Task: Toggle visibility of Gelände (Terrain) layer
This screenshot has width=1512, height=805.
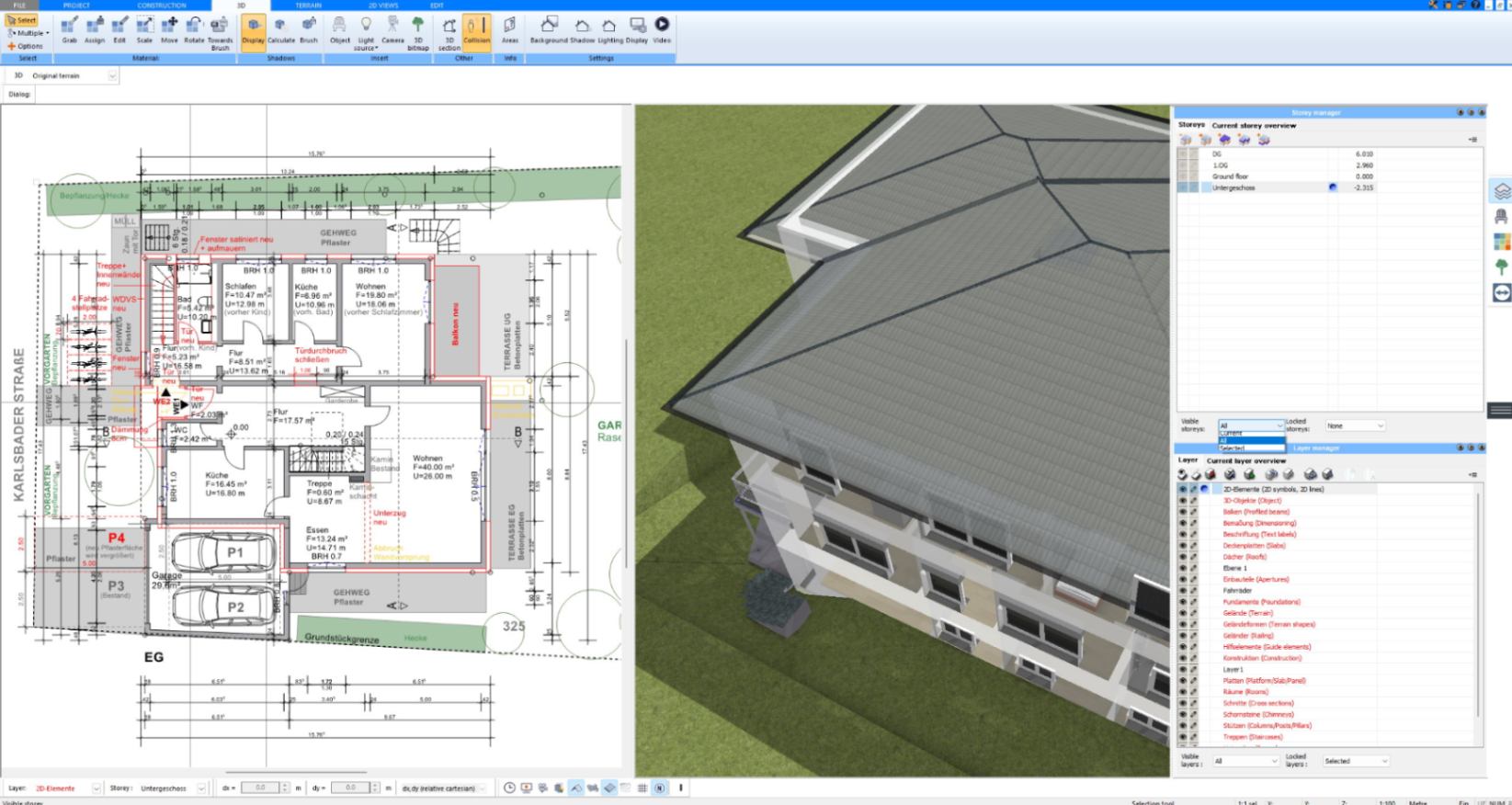Action: pos(1183,613)
